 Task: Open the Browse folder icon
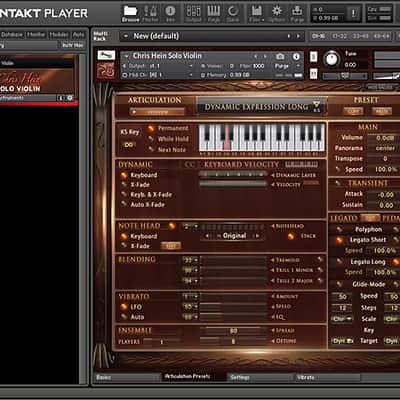click(x=130, y=13)
